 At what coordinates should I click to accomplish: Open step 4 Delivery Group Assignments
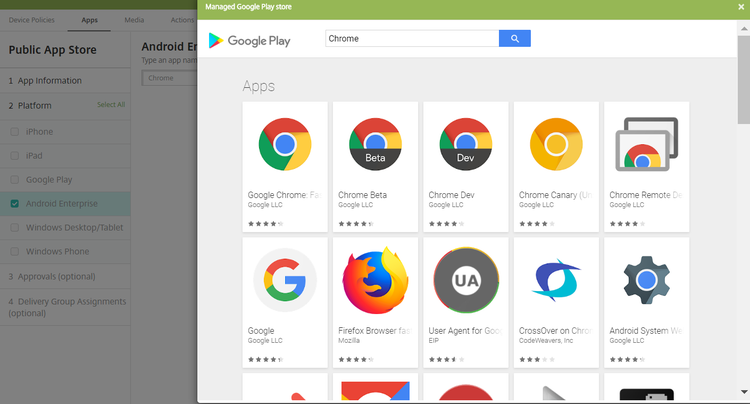[65, 307]
